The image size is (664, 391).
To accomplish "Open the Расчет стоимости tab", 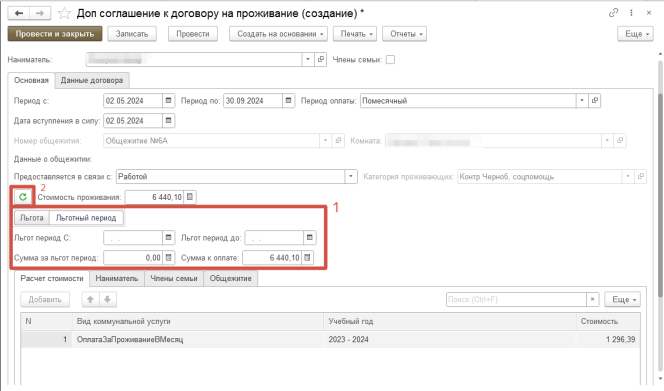I will [x=52, y=278].
